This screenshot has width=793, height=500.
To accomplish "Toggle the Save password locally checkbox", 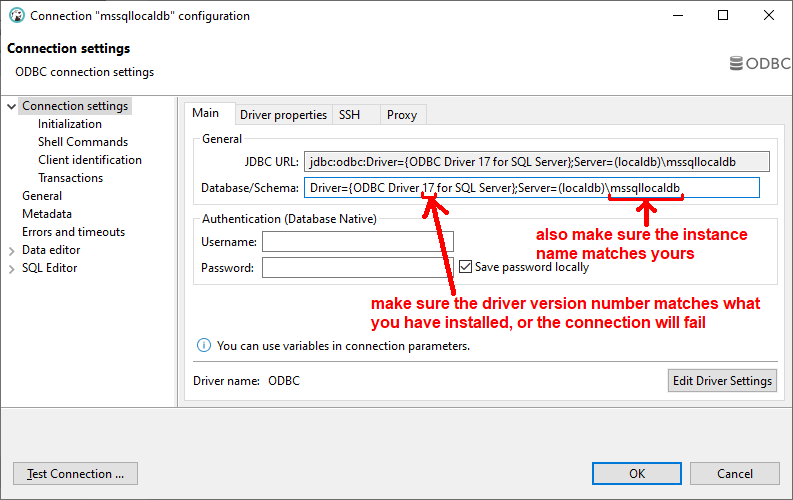I will click(x=465, y=266).
